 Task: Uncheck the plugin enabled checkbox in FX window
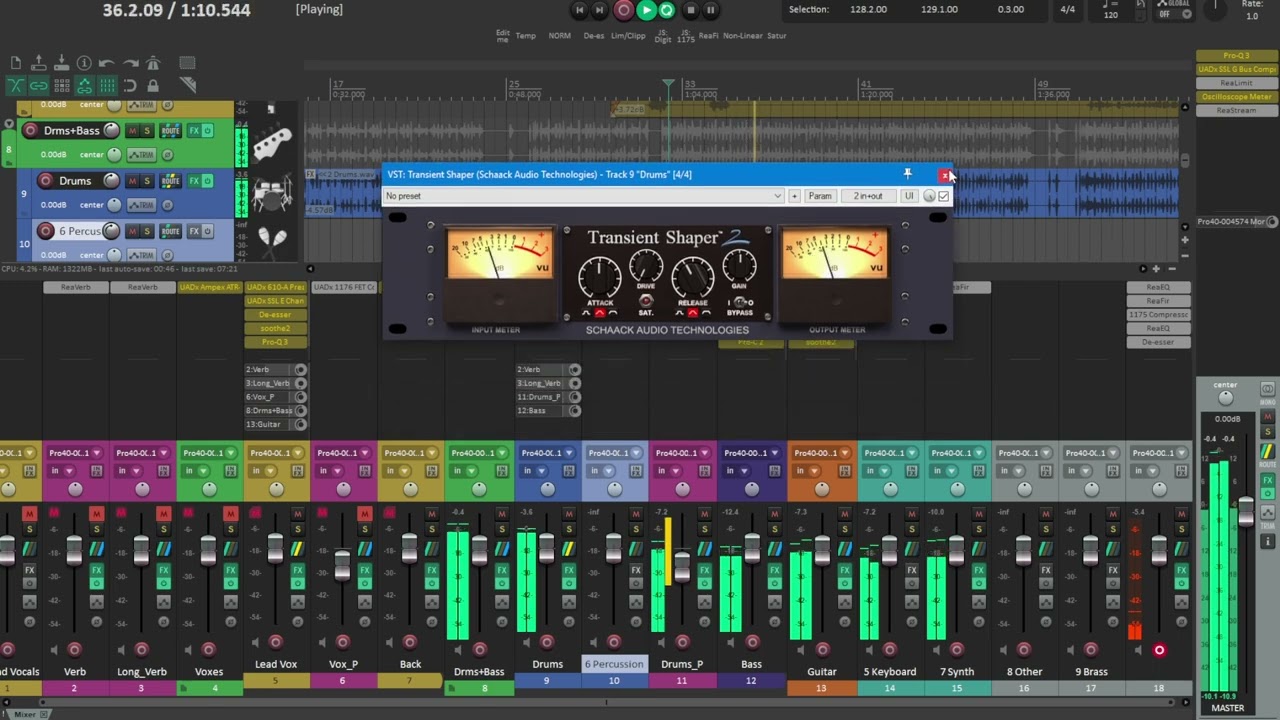coord(943,196)
